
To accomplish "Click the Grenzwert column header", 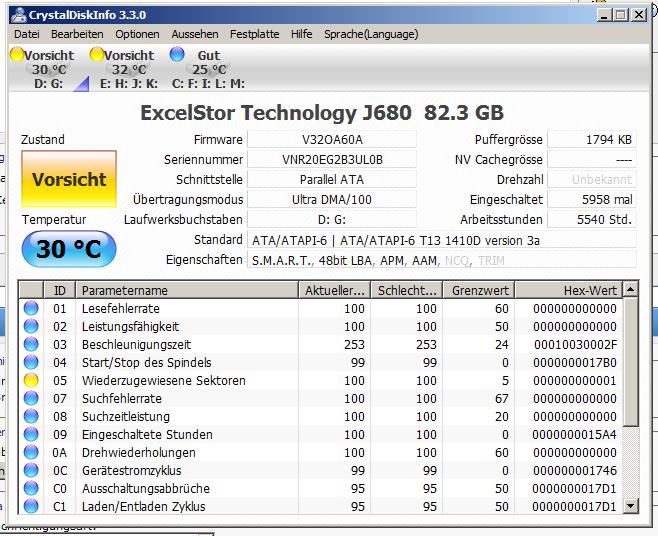I will (479, 290).
